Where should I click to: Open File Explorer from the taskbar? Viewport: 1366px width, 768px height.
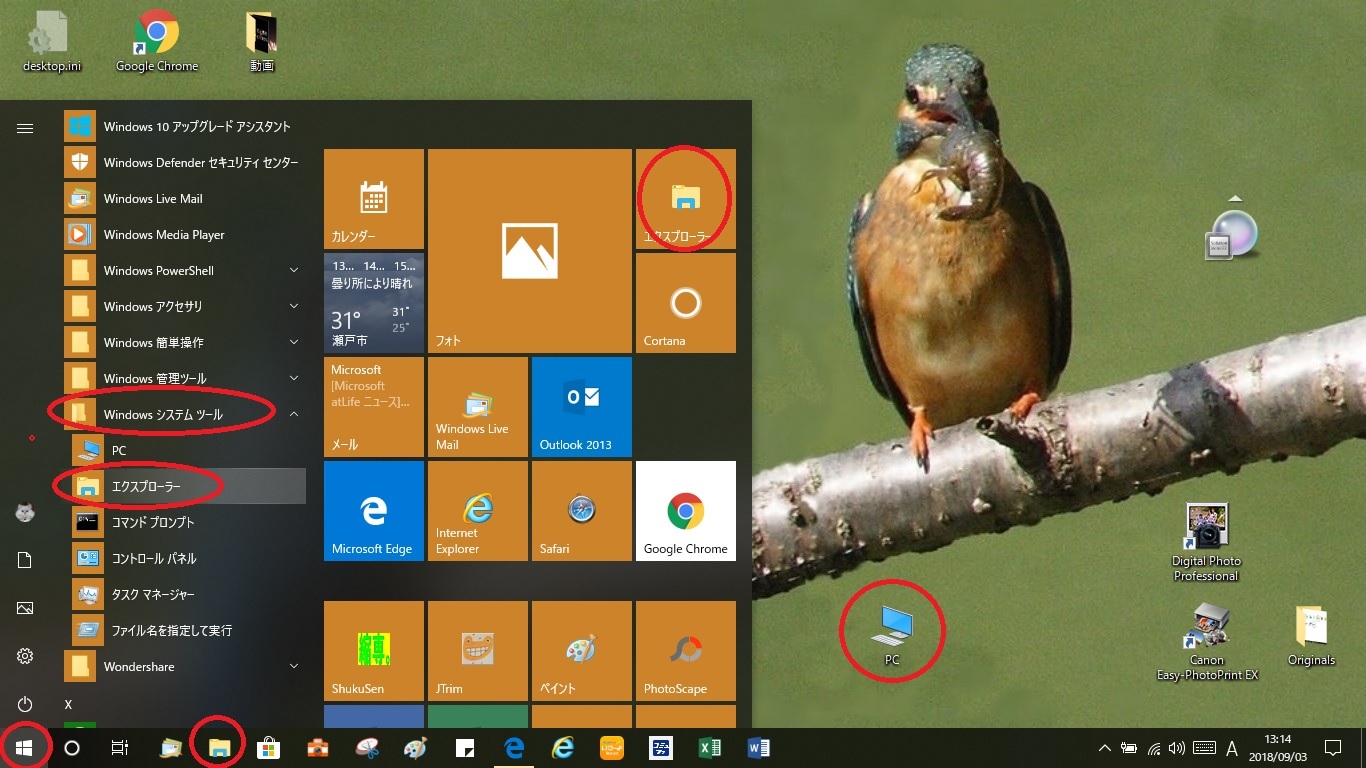tap(220, 748)
